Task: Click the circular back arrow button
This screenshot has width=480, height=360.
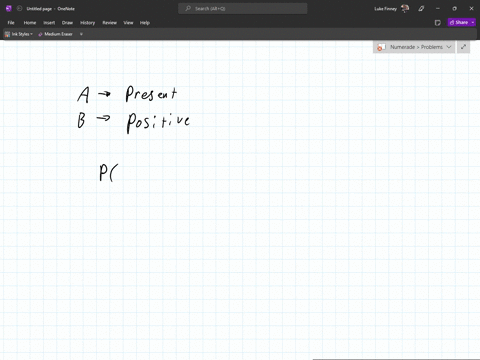Action: 19,9
